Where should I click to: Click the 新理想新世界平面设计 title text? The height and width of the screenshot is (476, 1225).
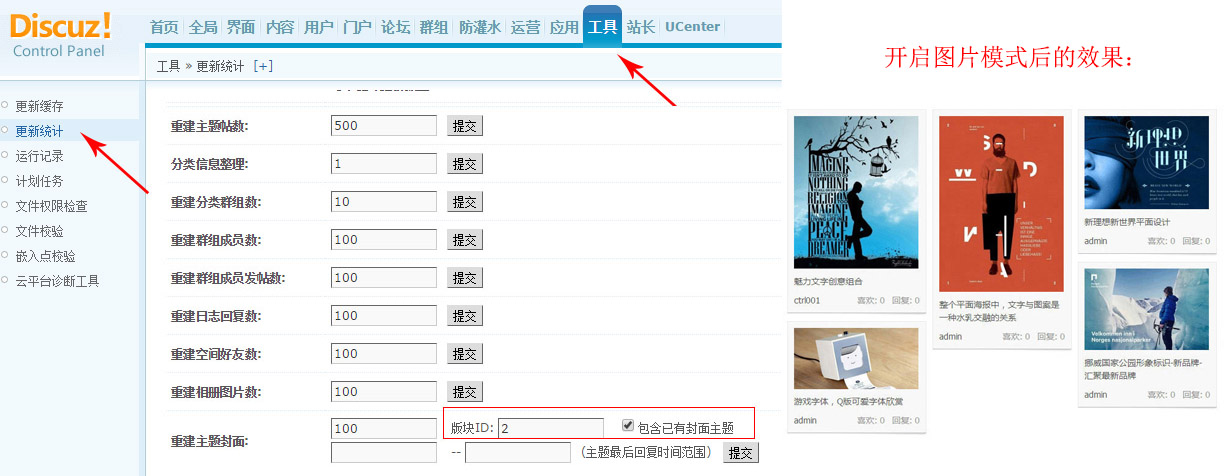[x=1127, y=222]
